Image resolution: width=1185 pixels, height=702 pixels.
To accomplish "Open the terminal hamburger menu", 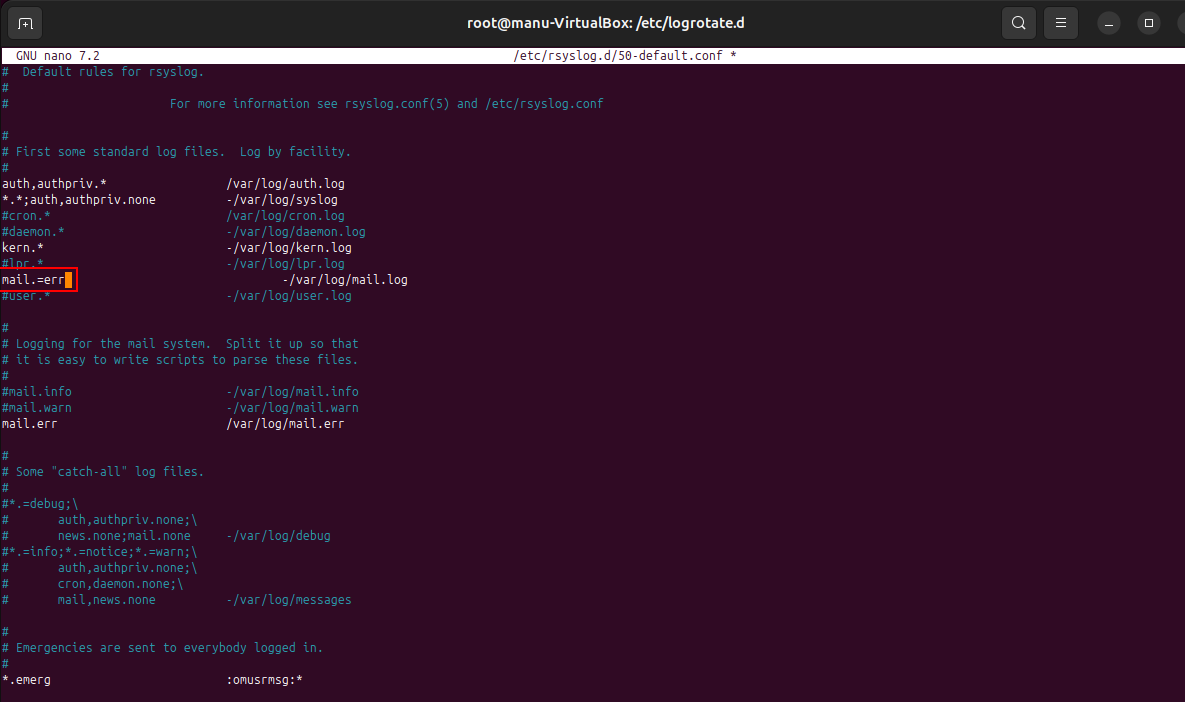I will (x=1061, y=23).
